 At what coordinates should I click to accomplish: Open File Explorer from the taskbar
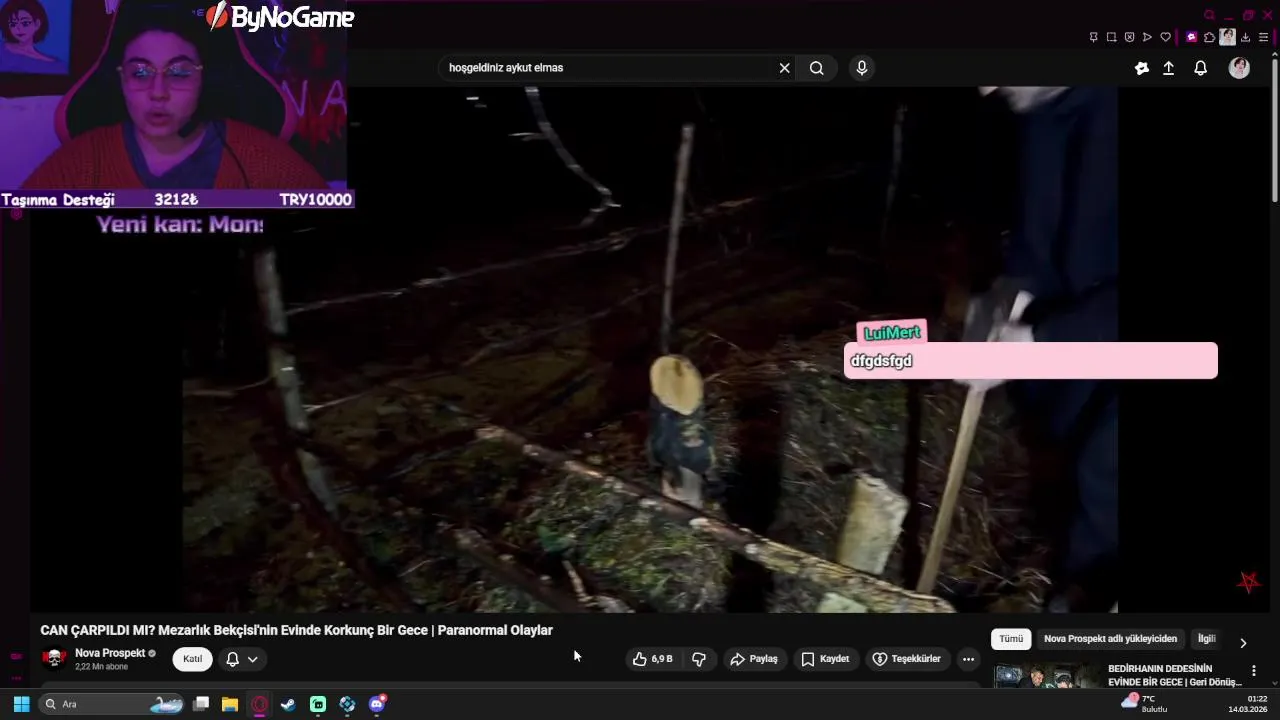click(230, 704)
